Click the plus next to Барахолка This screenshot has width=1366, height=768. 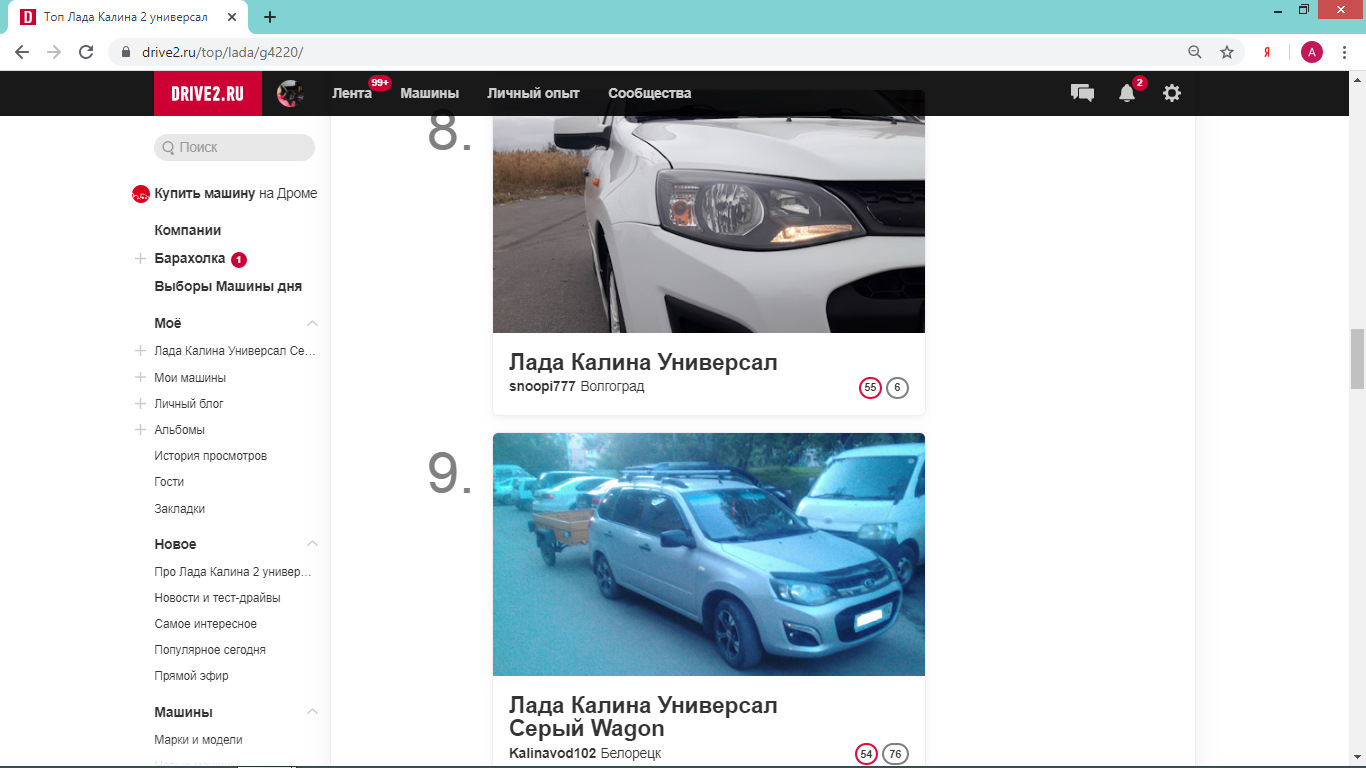pyautogui.click(x=140, y=259)
